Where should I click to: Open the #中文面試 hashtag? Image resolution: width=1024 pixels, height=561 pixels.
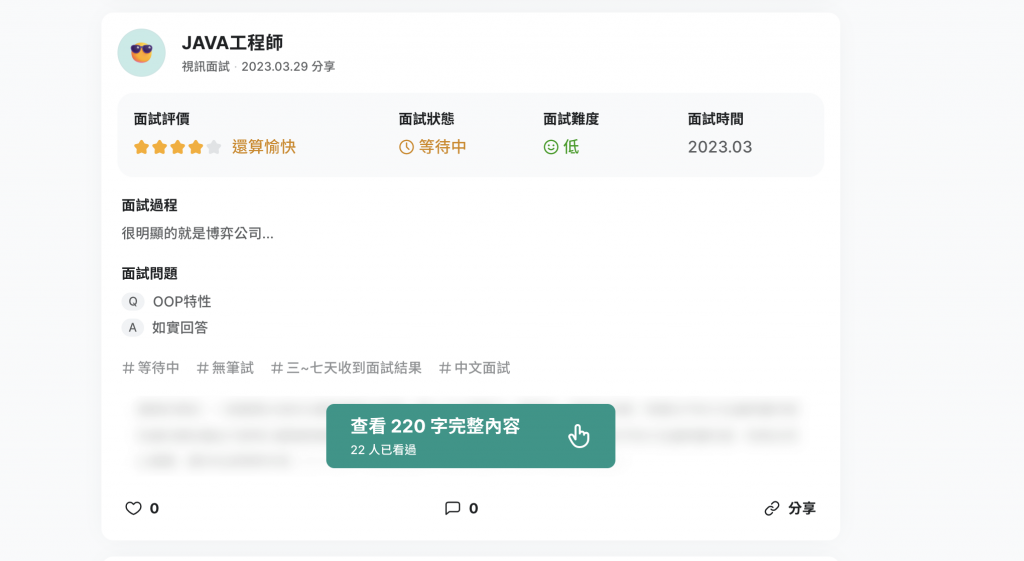tap(475, 368)
